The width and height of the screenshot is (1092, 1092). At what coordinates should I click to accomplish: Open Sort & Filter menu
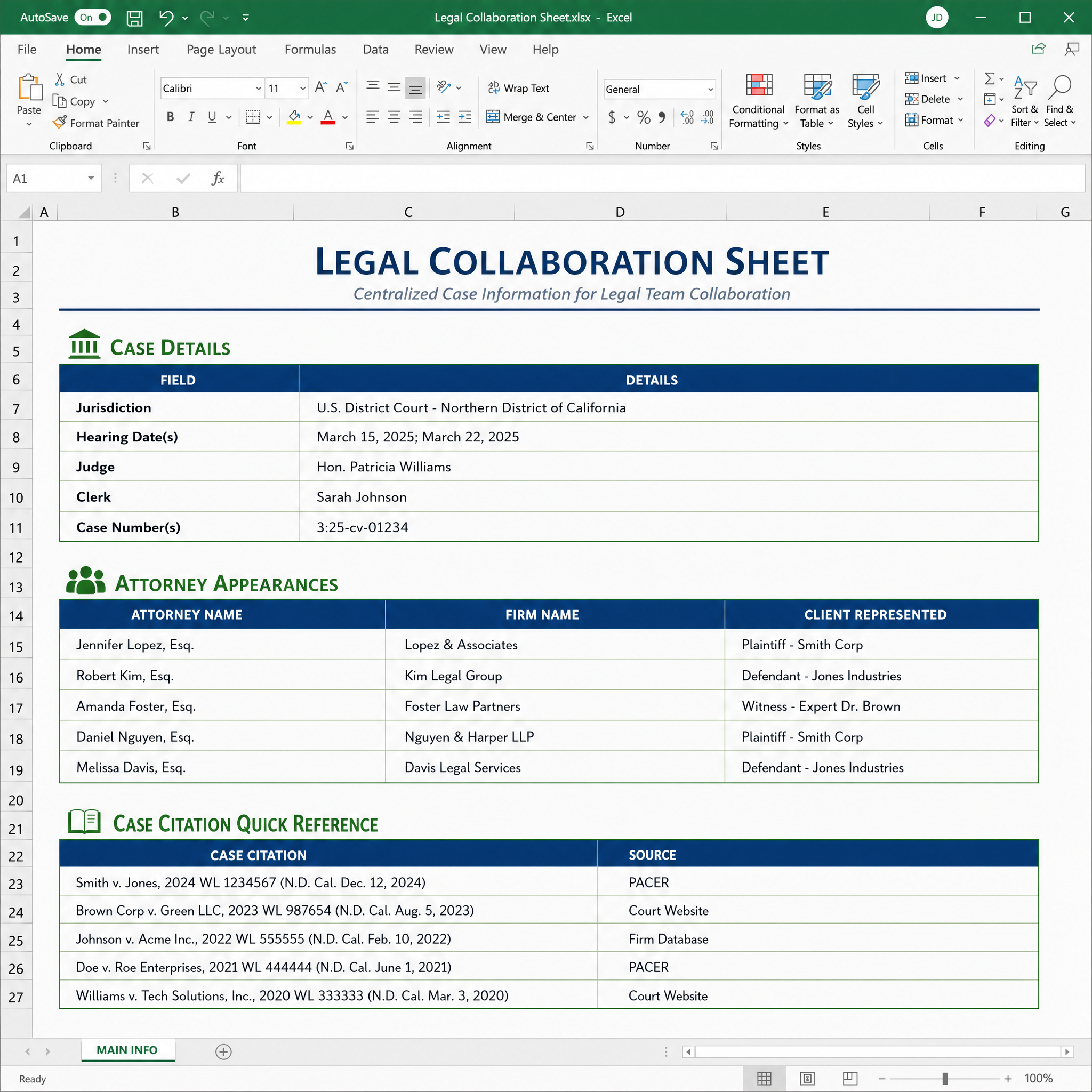tap(1024, 101)
